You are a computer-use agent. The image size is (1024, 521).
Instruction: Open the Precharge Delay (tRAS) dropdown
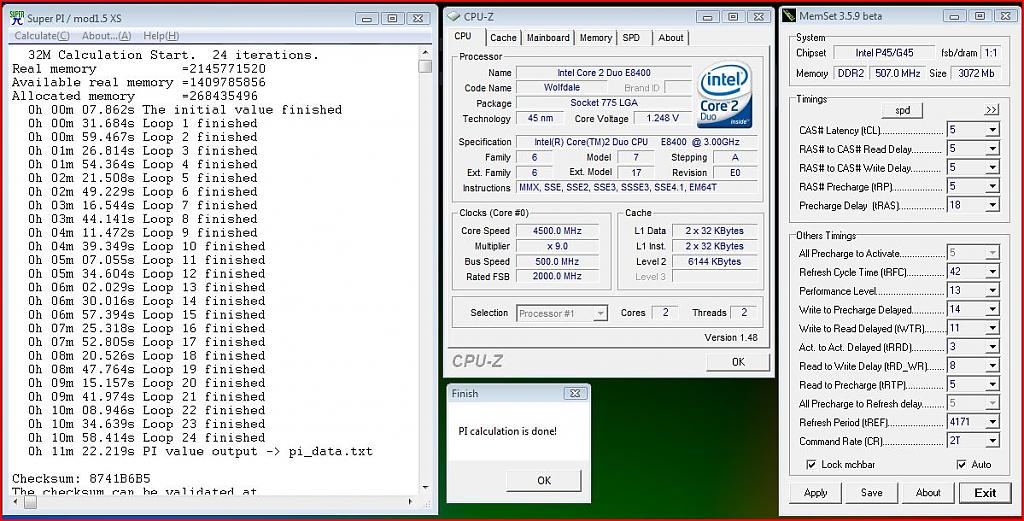(993, 205)
